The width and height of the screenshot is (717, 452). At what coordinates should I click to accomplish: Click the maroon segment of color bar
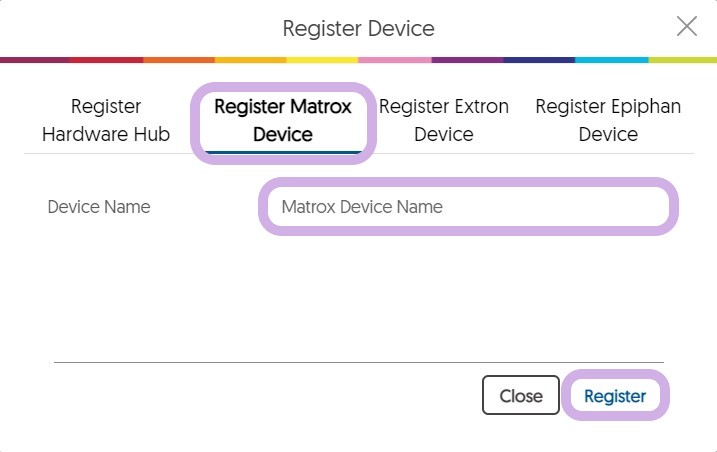click(x=36, y=60)
